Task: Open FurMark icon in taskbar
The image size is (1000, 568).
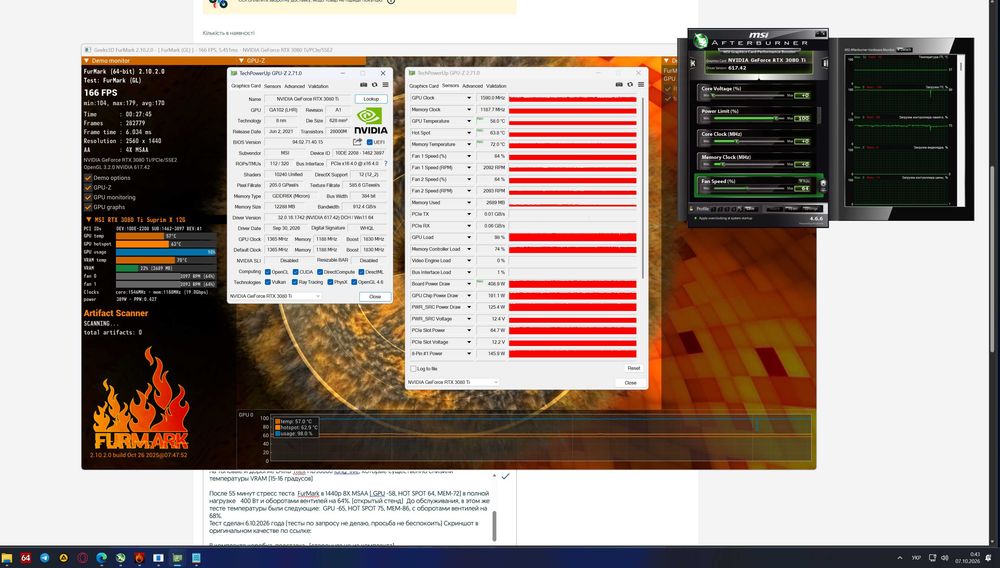Action: tap(139, 558)
